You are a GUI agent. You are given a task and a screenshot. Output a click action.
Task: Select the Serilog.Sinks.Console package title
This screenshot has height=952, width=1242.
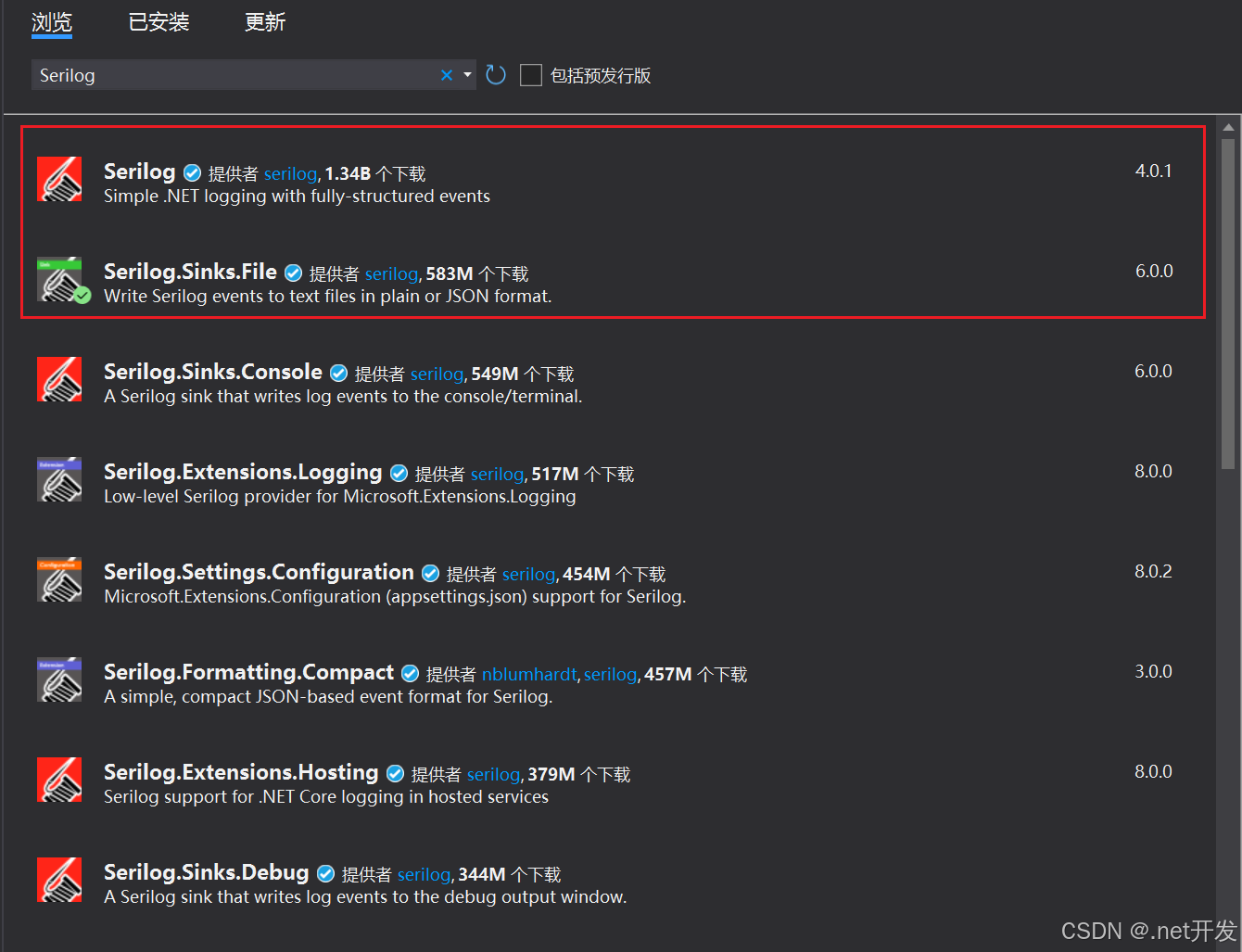click(x=213, y=372)
